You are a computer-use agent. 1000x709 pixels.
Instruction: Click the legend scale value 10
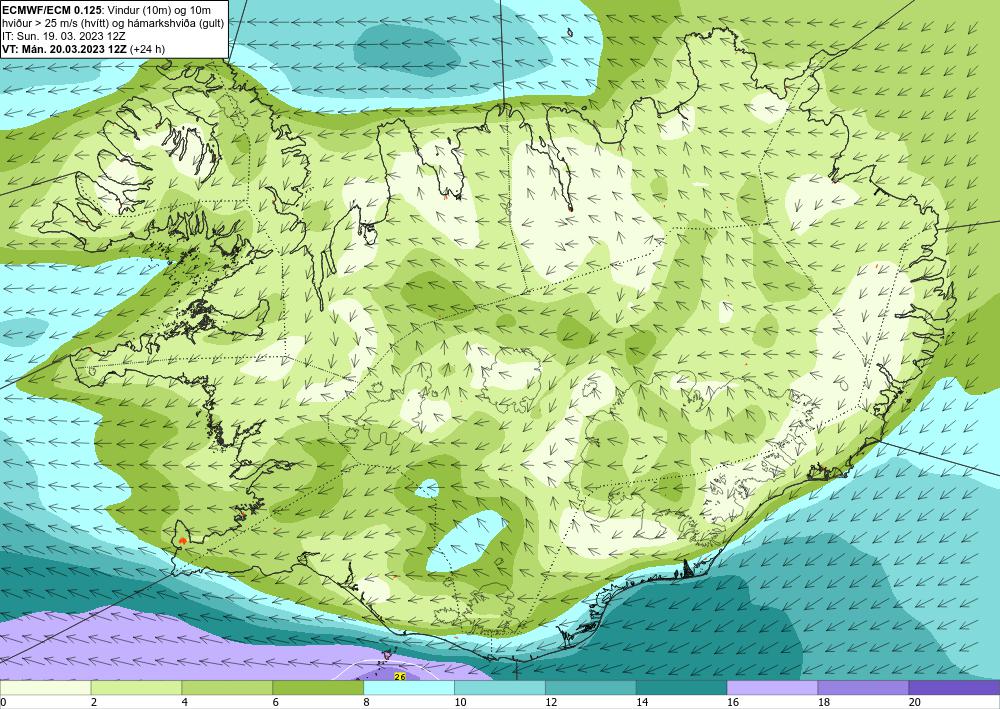tap(460, 703)
